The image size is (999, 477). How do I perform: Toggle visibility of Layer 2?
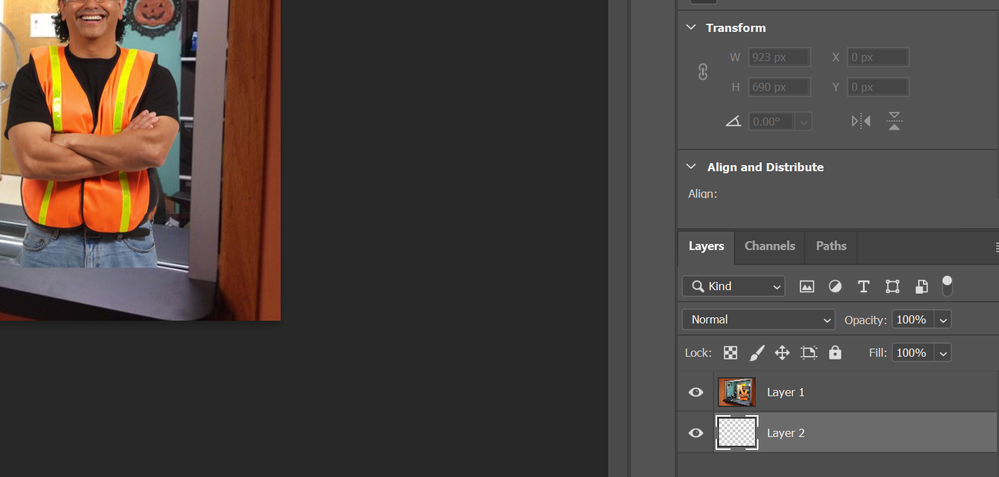696,433
